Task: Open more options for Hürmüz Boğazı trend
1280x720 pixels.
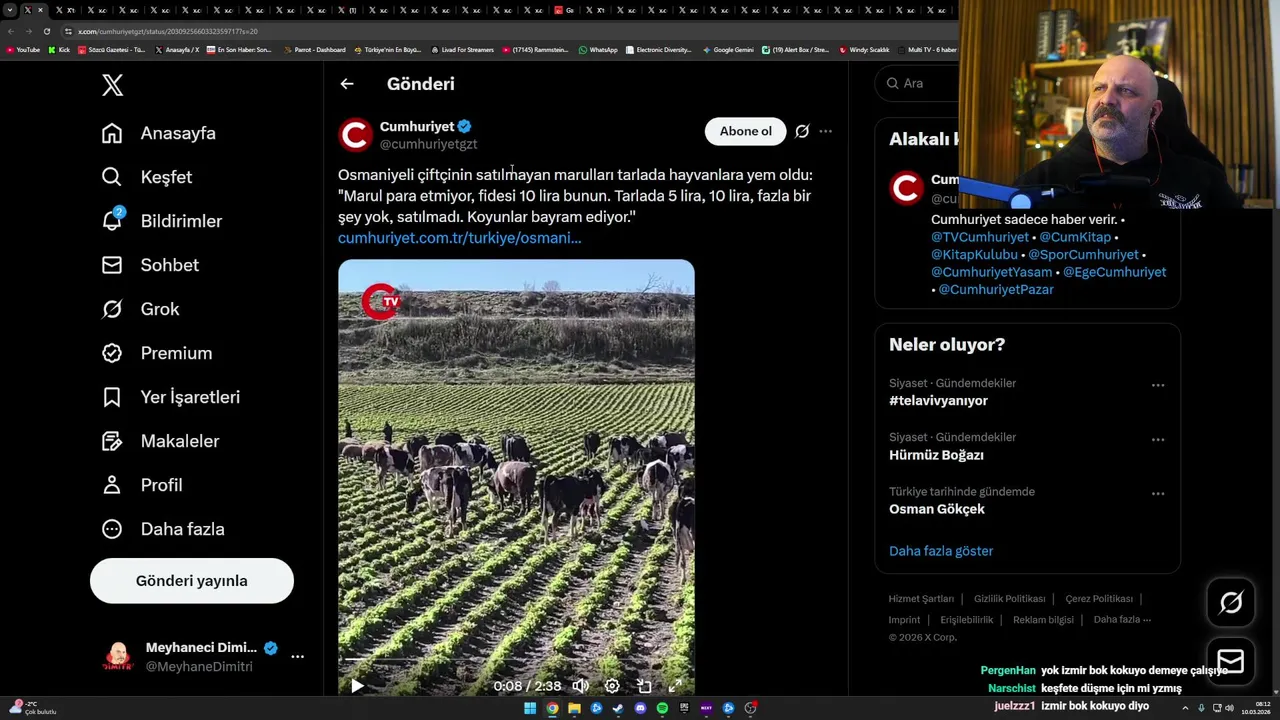Action: pos(1158,439)
